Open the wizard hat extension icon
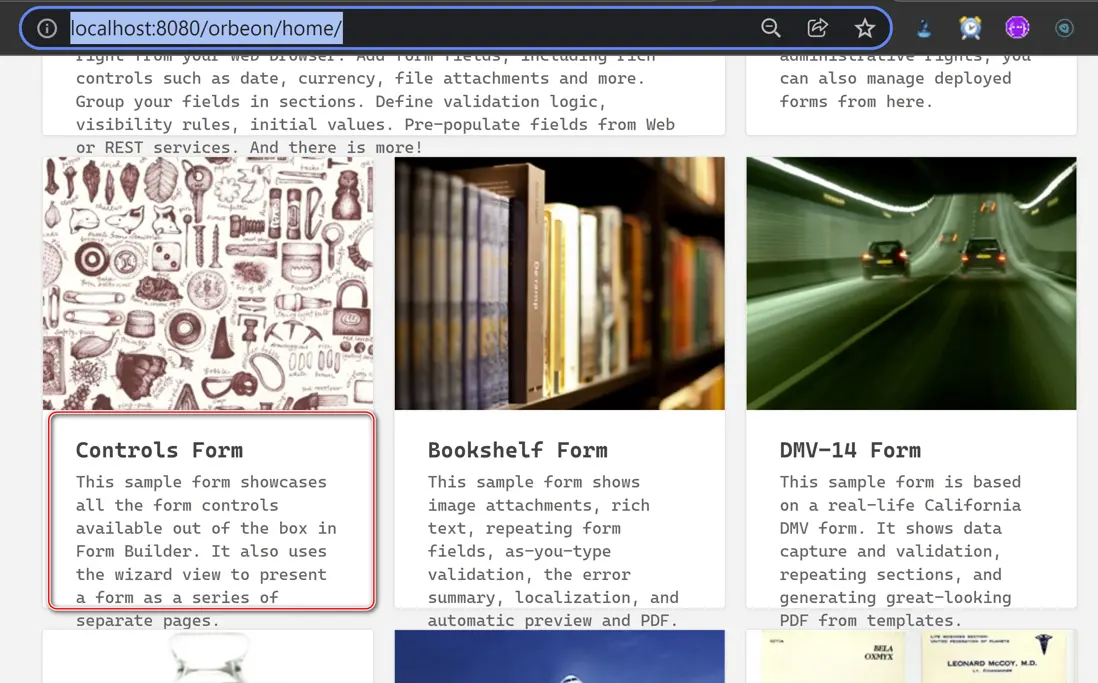 [x=924, y=28]
